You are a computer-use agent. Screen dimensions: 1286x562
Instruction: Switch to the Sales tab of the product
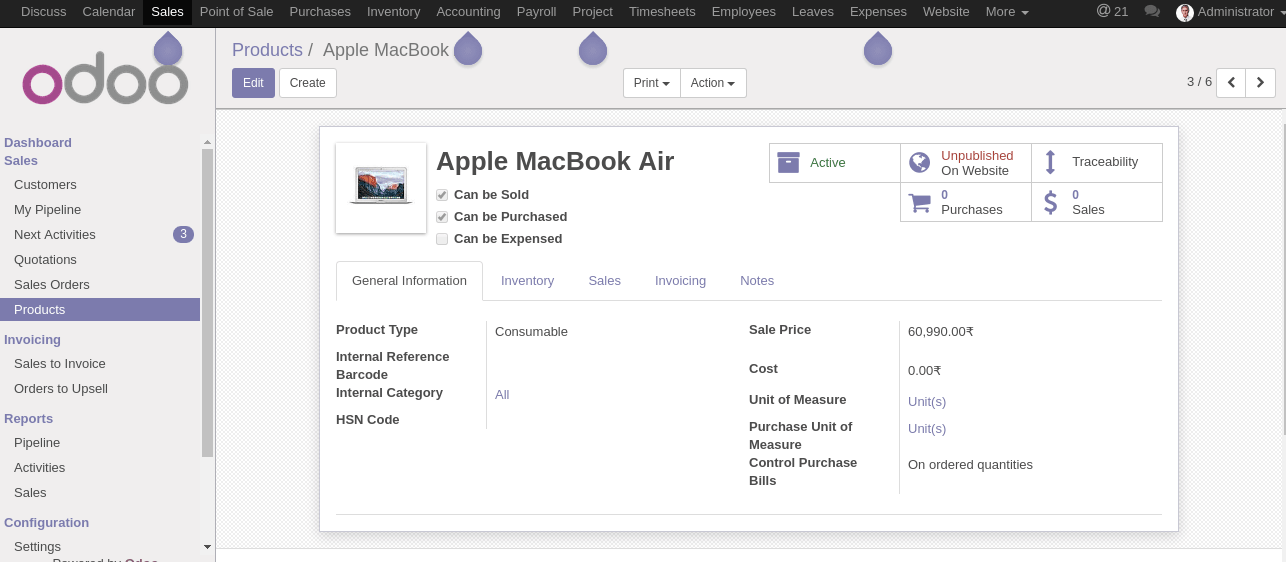pyautogui.click(x=605, y=281)
